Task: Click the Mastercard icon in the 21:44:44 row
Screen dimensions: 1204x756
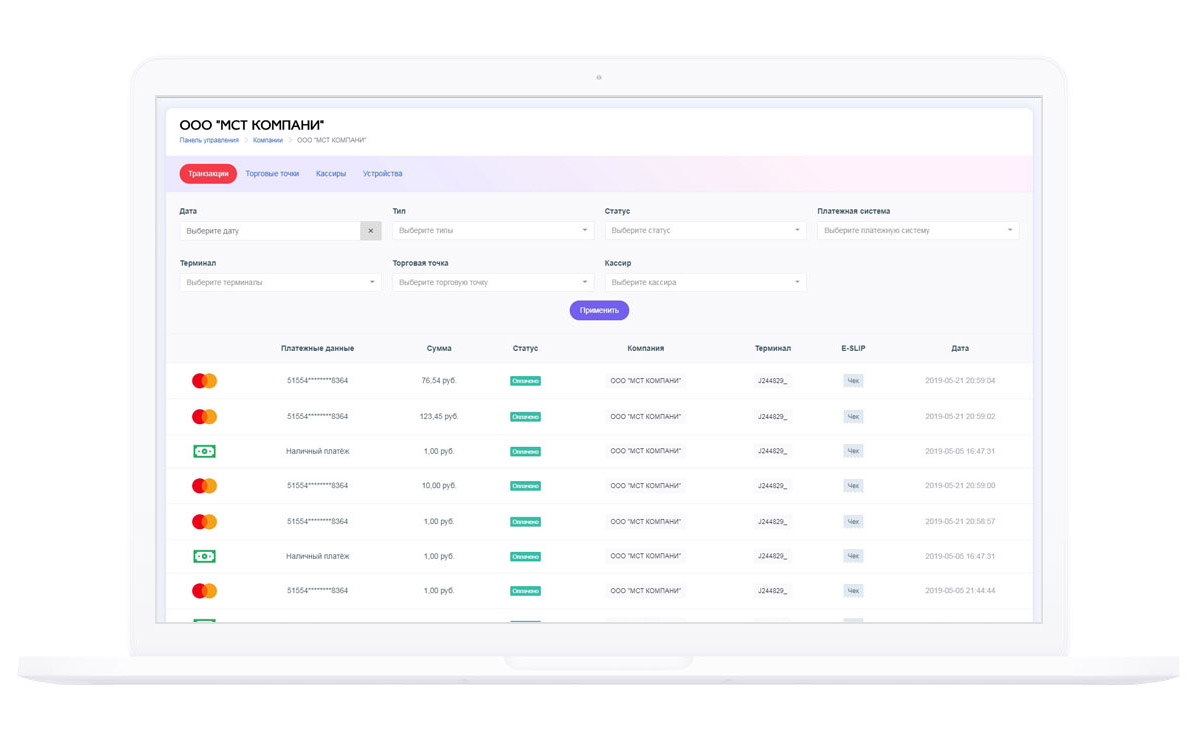Action: click(x=204, y=591)
